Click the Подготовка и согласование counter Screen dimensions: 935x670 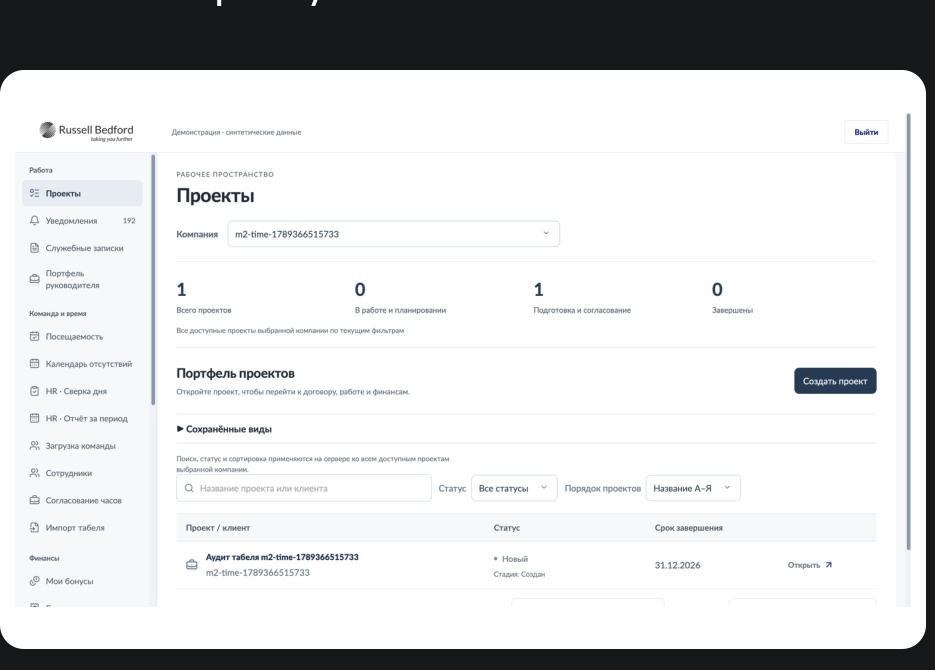pos(582,298)
